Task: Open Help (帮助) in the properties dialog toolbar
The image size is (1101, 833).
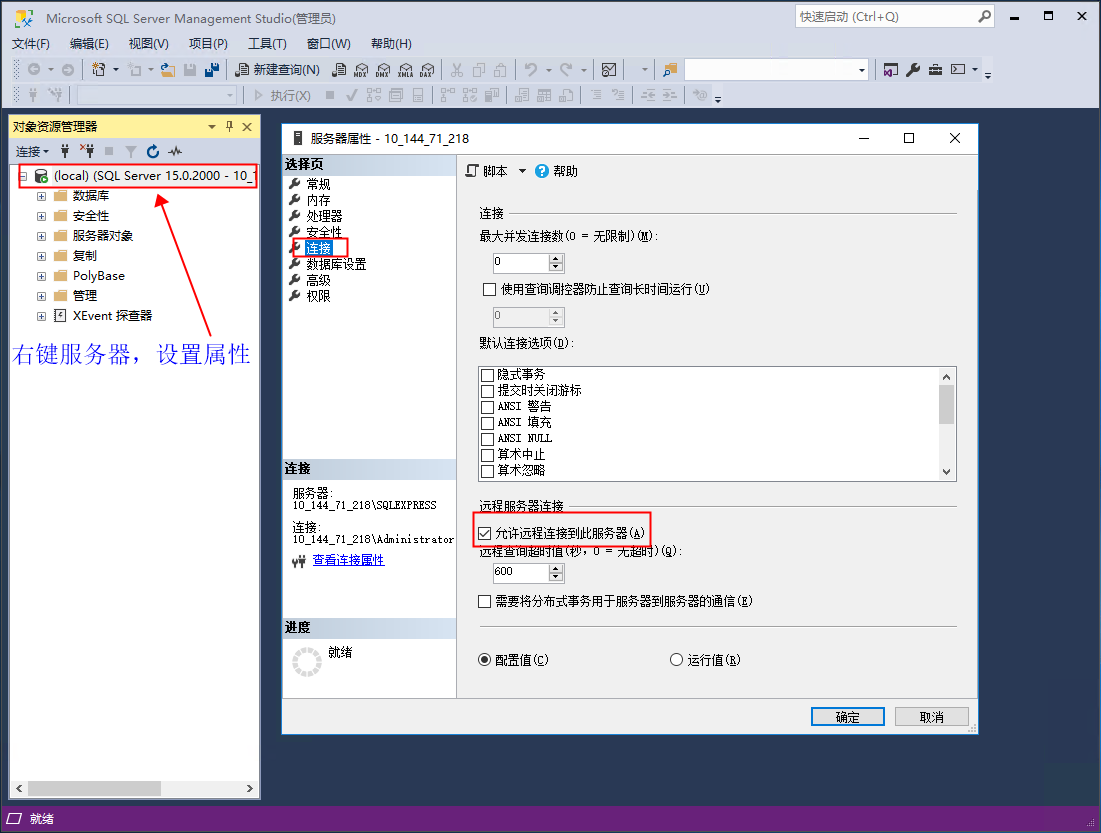Action: click(x=557, y=171)
